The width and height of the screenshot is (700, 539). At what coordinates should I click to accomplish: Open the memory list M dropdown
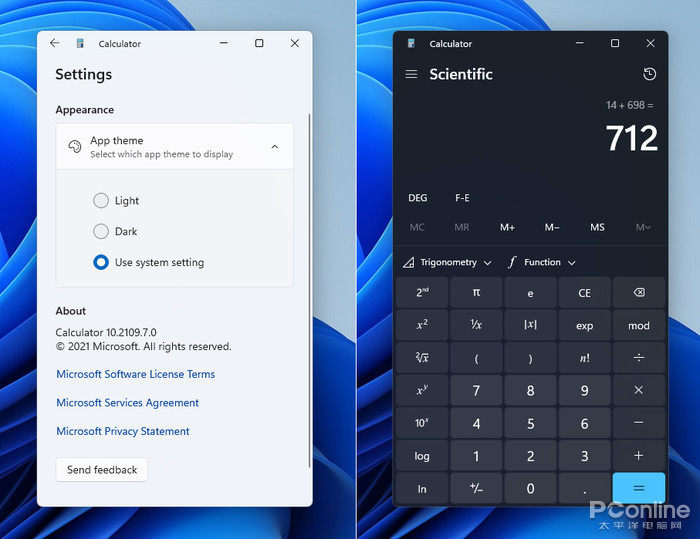point(643,227)
